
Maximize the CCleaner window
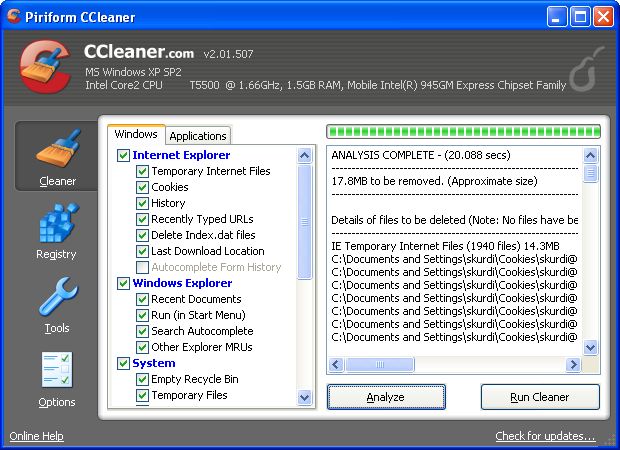click(x=580, y=17)
